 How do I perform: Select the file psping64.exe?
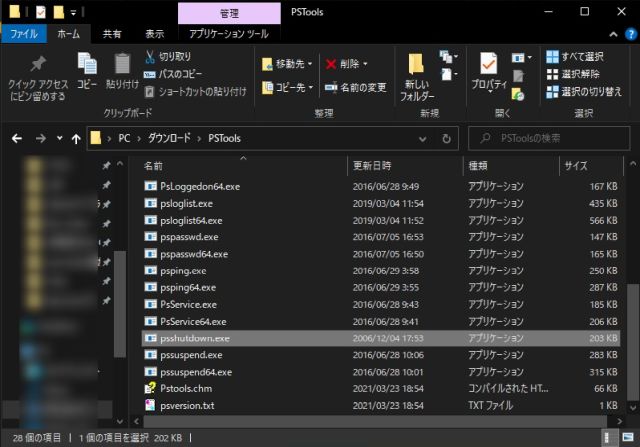tap(380, 287)
